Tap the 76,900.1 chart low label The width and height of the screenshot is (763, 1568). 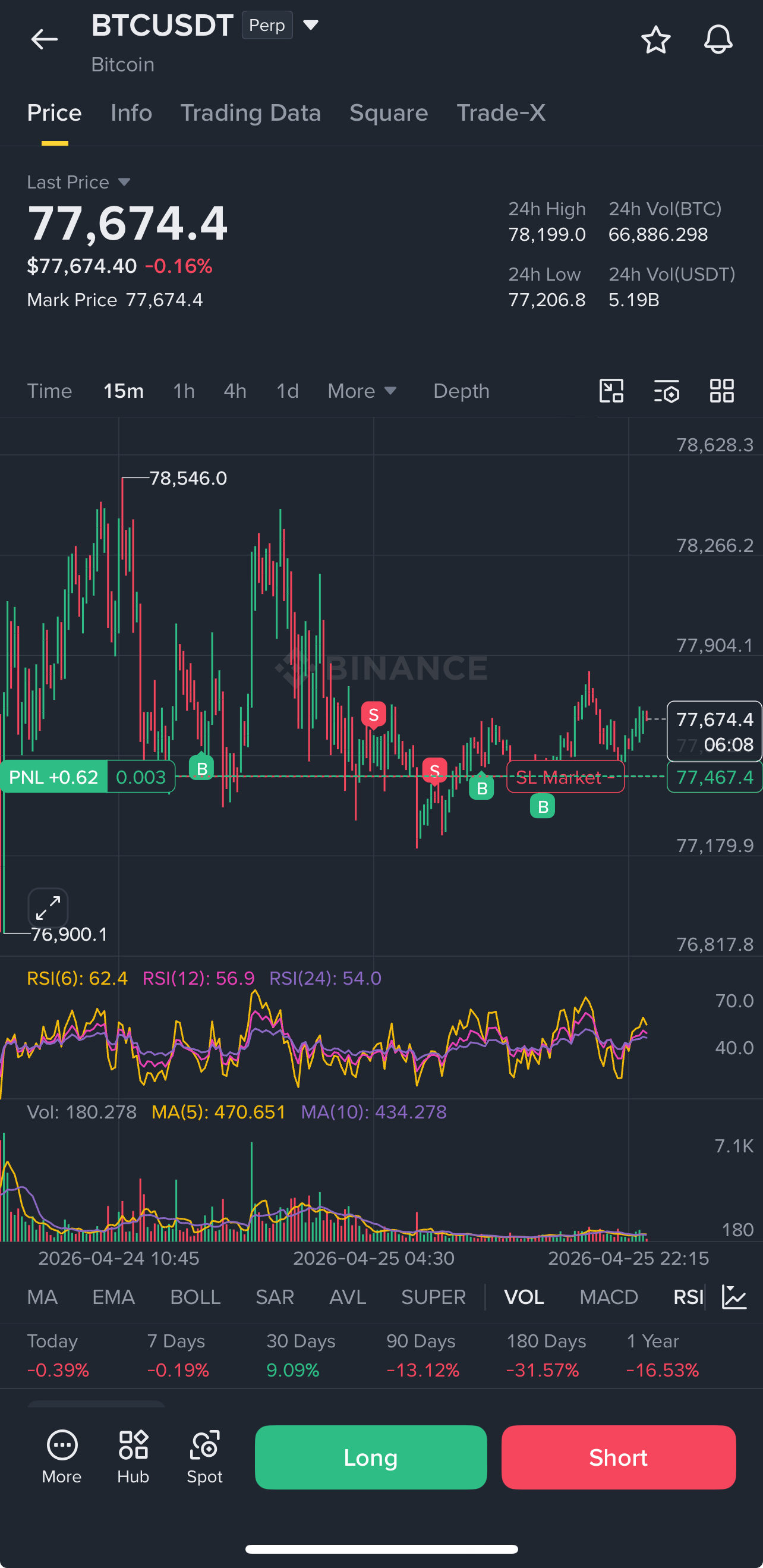click(x=70, y=934)
